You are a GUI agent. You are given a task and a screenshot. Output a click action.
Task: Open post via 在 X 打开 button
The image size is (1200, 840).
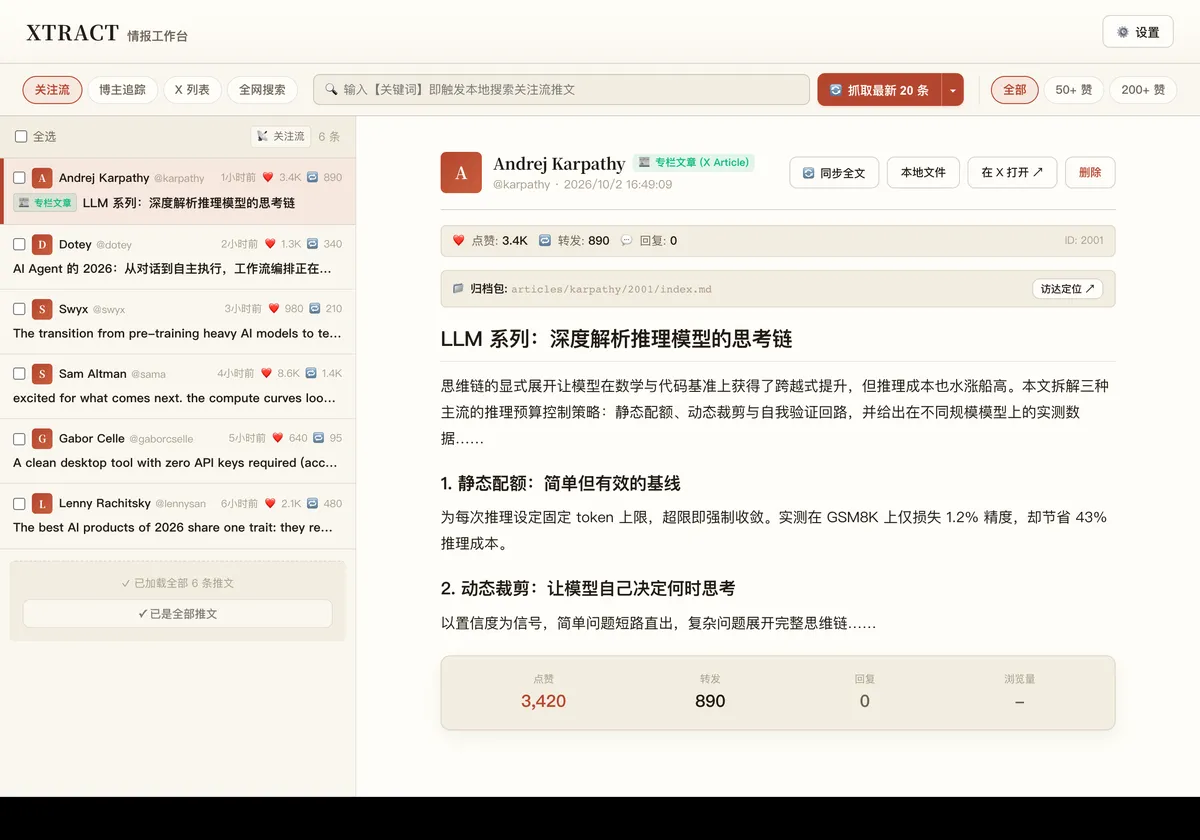click(x=1012, y=172)
